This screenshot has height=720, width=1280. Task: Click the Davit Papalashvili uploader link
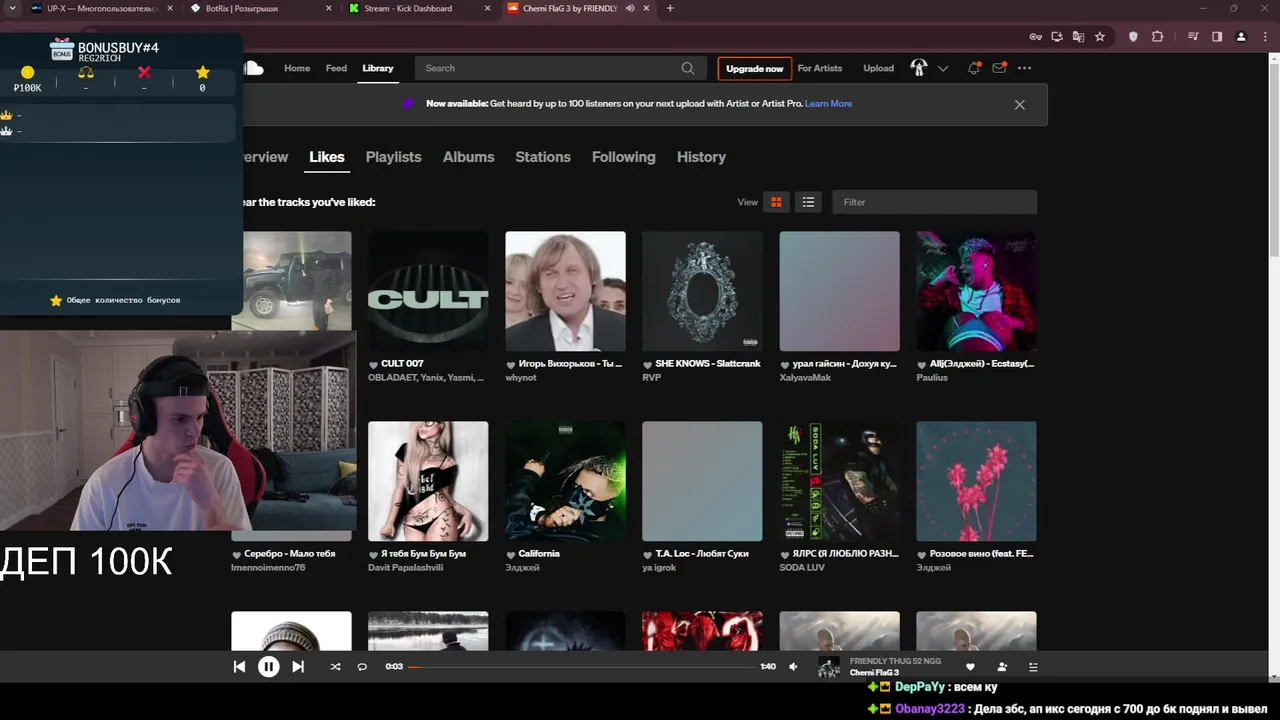point(405,568)
